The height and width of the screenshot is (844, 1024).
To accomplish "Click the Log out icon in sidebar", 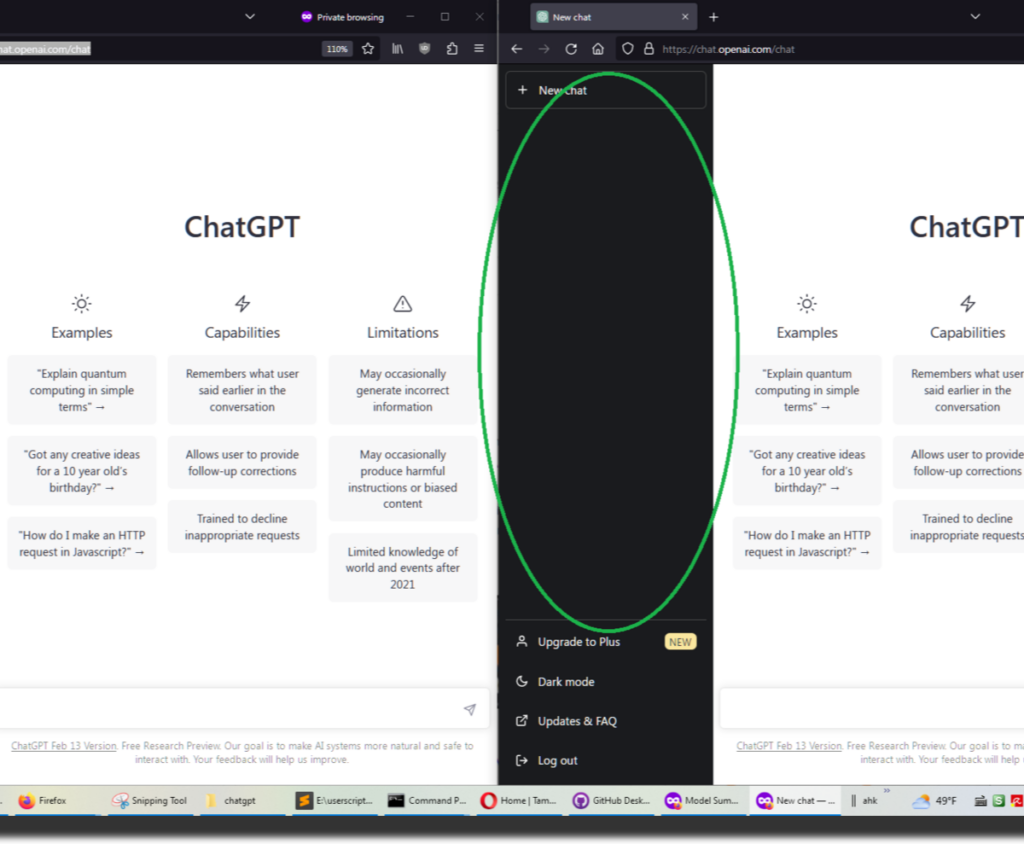I will pos(521,760).
